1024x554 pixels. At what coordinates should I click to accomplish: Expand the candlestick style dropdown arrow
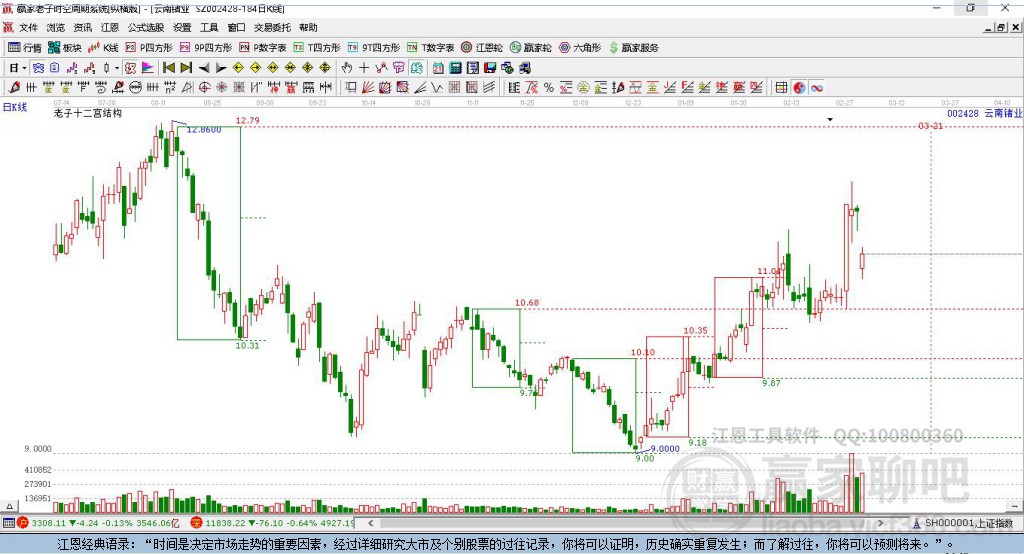point(118,68)
